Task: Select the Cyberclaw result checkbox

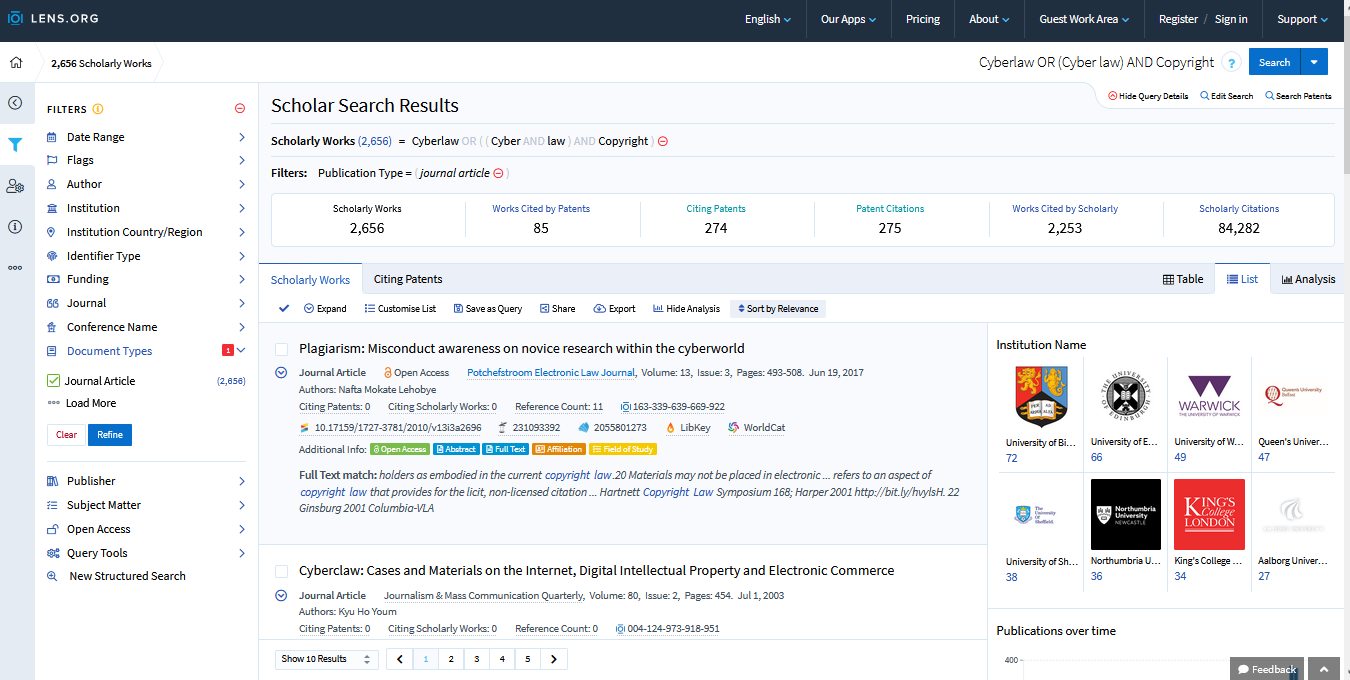Action: (281, 571)
